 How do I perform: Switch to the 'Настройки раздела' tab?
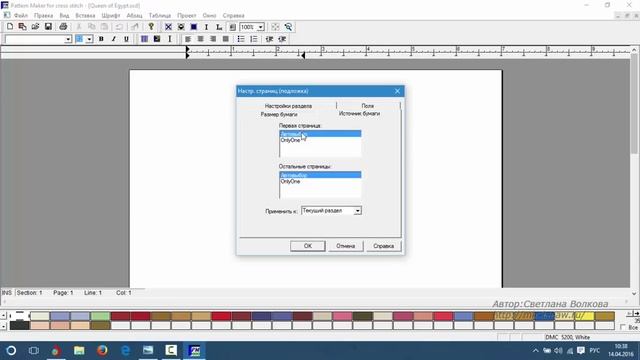pyautogui.click(x=288, y=106)
